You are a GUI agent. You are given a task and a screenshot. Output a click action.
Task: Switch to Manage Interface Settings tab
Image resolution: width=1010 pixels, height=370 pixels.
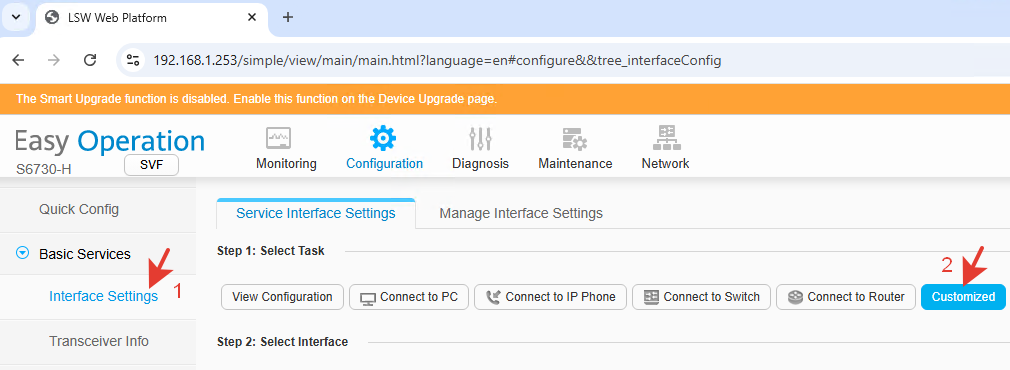pos(521,213)
